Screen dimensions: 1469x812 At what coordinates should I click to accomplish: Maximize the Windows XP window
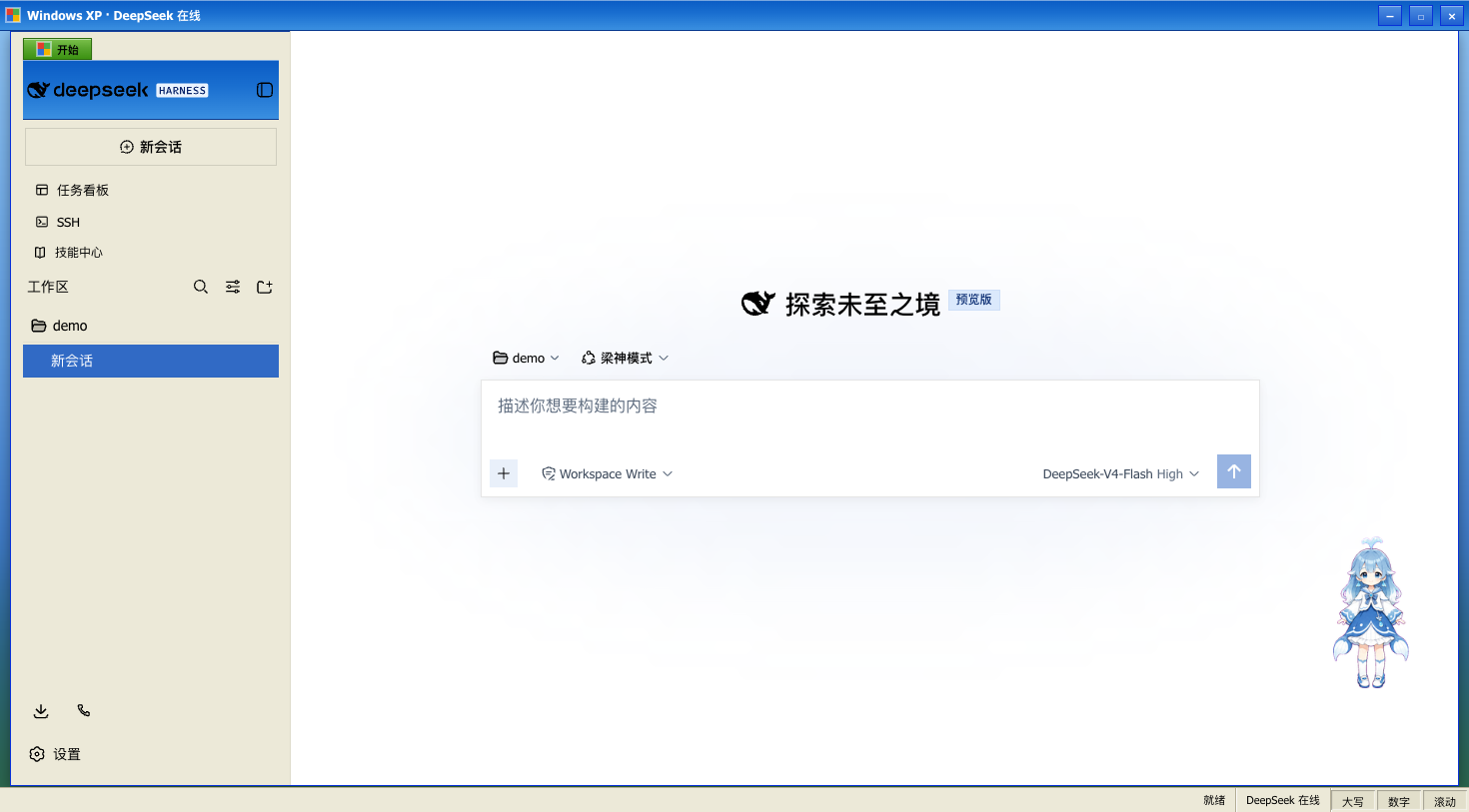(x=1421, y=16)
